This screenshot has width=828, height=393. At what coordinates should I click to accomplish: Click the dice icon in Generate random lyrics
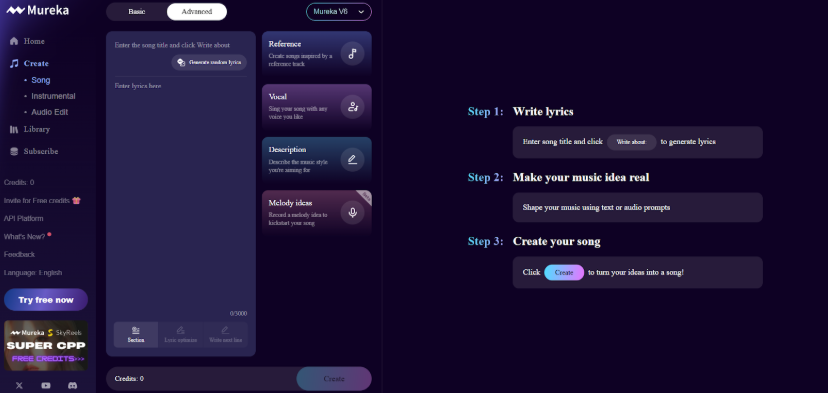(x=181, y=62)
